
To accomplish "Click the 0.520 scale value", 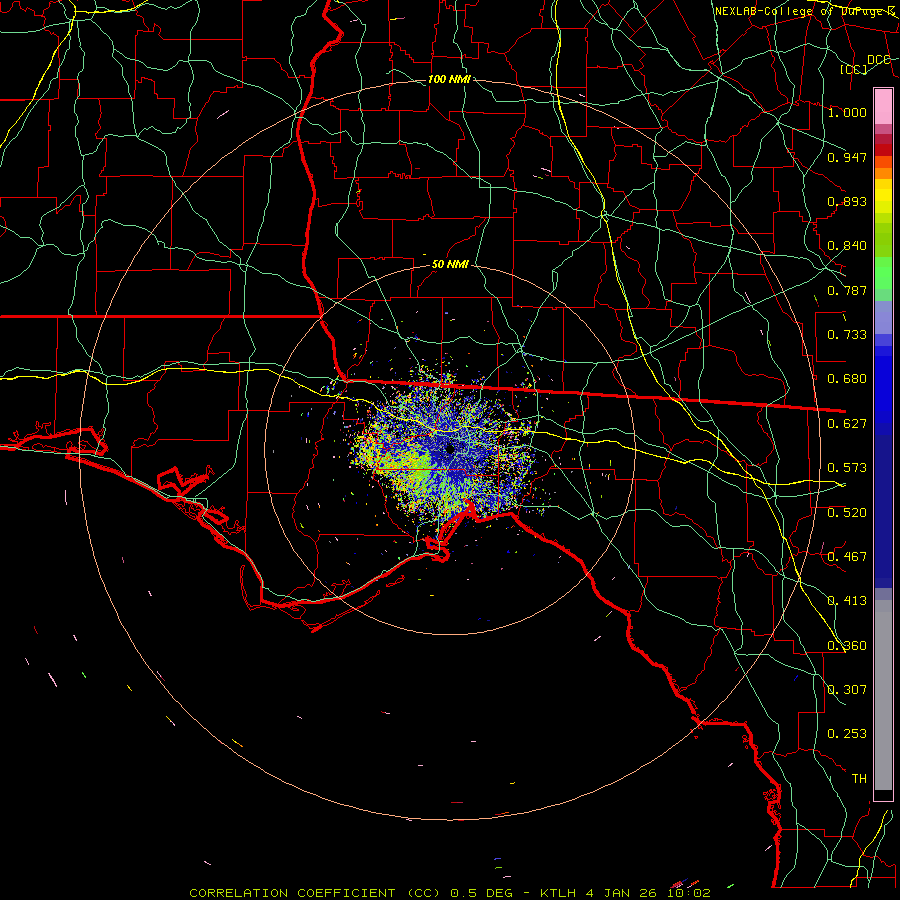I will 847,513.
